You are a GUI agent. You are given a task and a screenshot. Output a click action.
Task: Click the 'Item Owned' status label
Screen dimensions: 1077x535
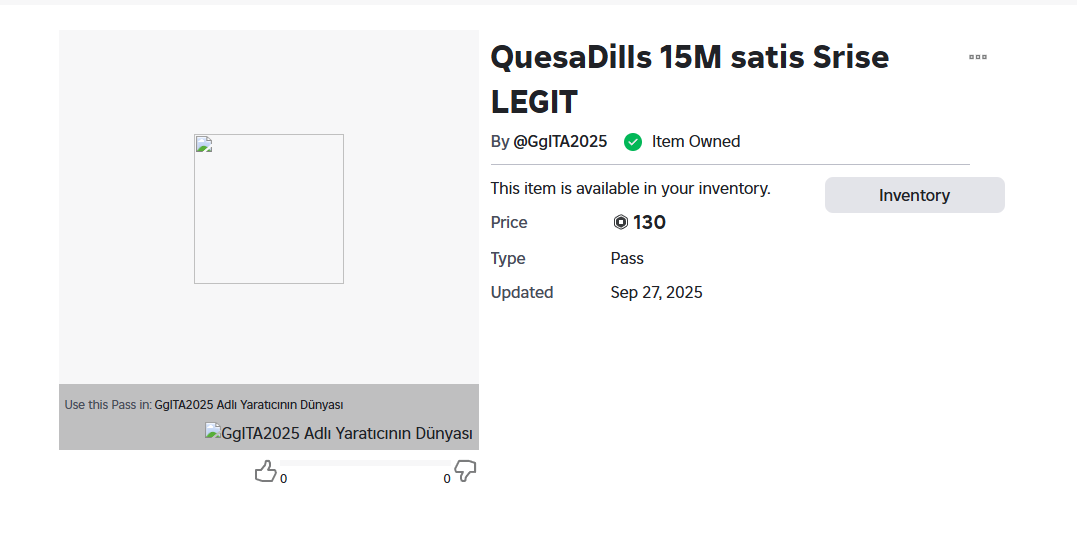click(x=696, y=142)
